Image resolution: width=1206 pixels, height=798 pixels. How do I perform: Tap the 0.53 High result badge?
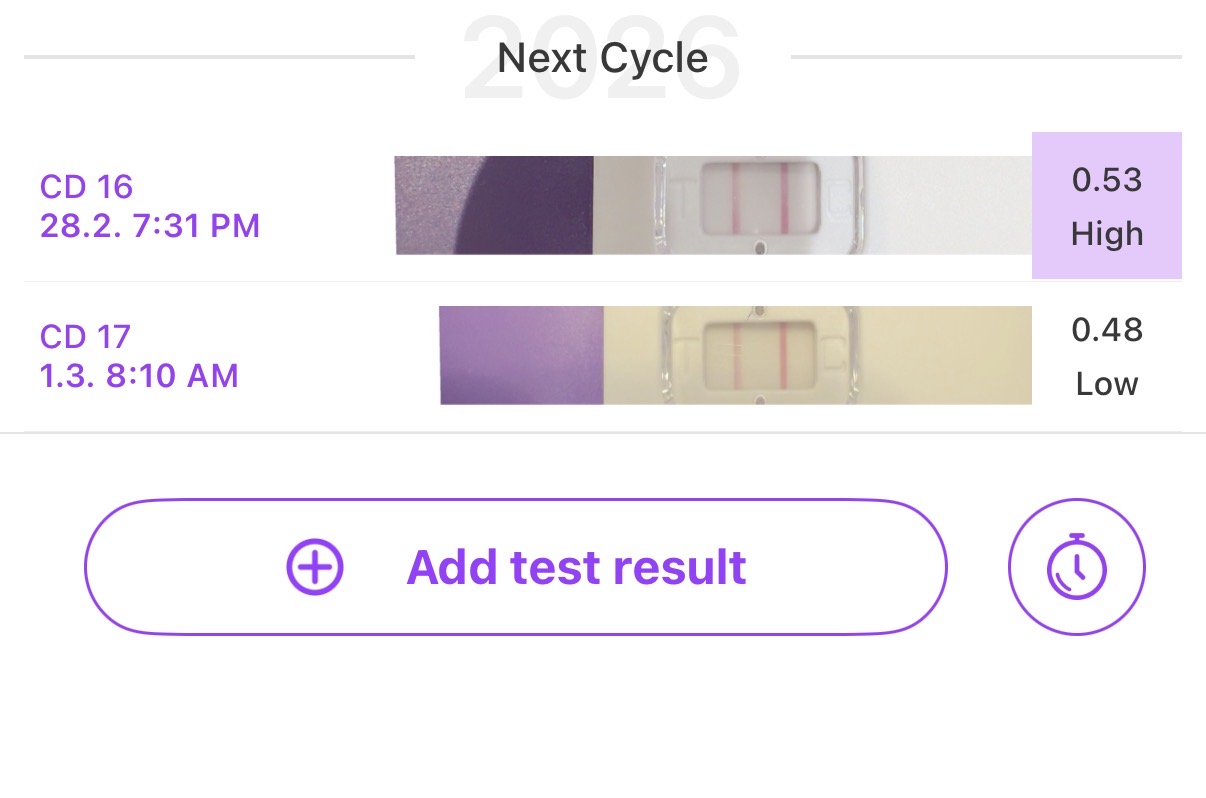coord(1106,205)
